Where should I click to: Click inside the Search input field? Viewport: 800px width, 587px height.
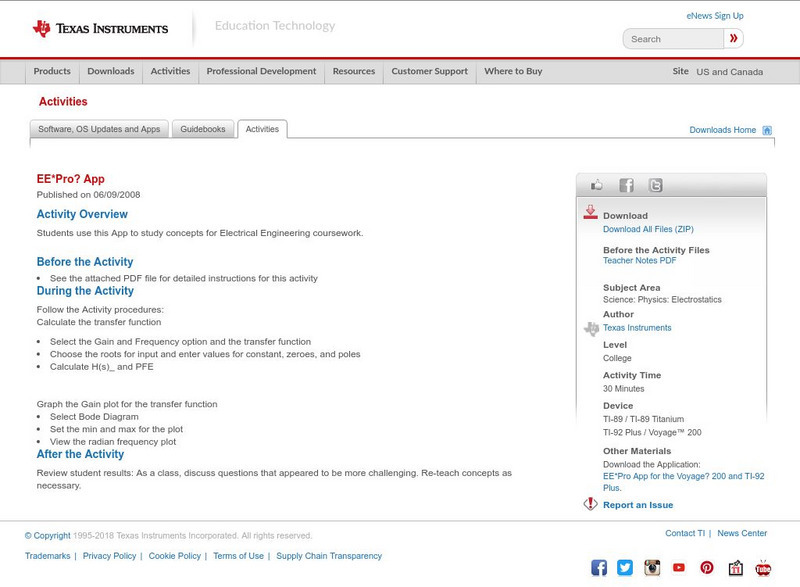pyautogui.click(x=670, y=38)
